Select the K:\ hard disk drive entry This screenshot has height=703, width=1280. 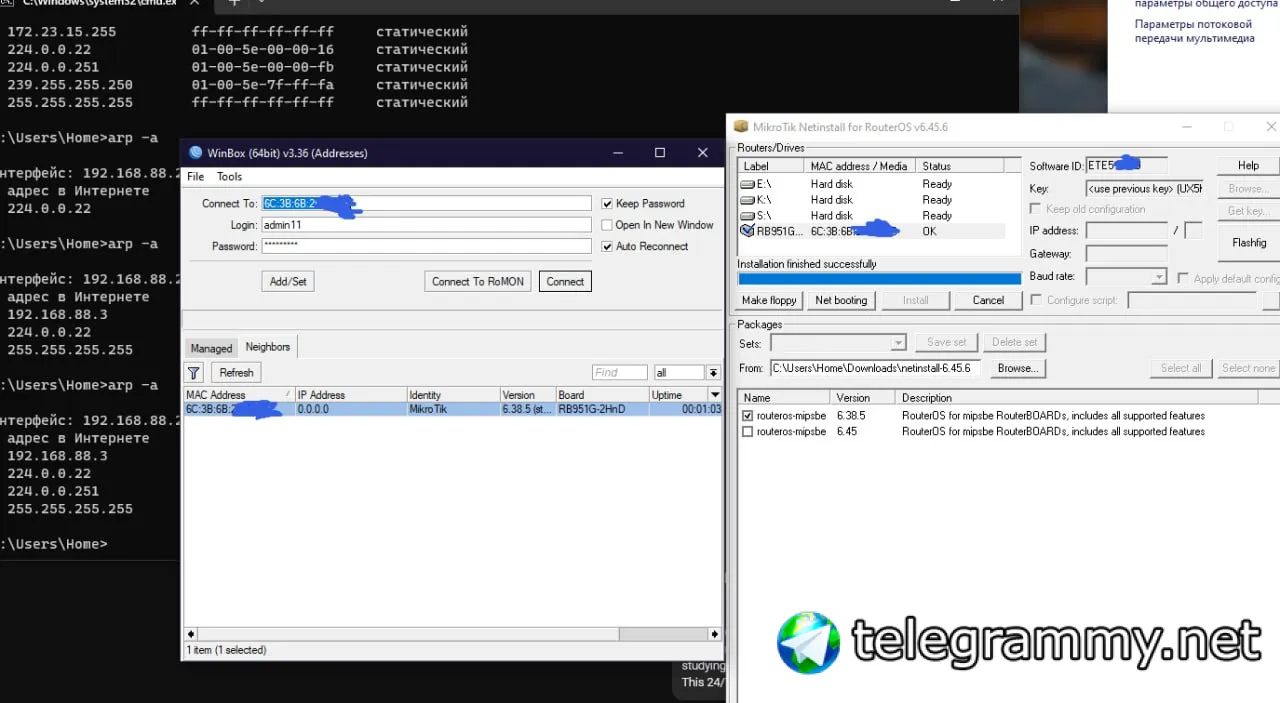click(870, 200)
